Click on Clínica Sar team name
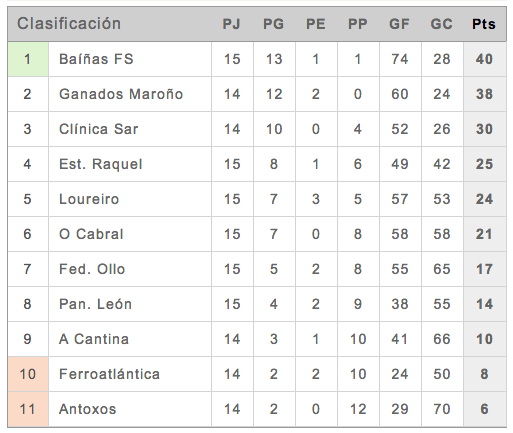 (98, 129)
